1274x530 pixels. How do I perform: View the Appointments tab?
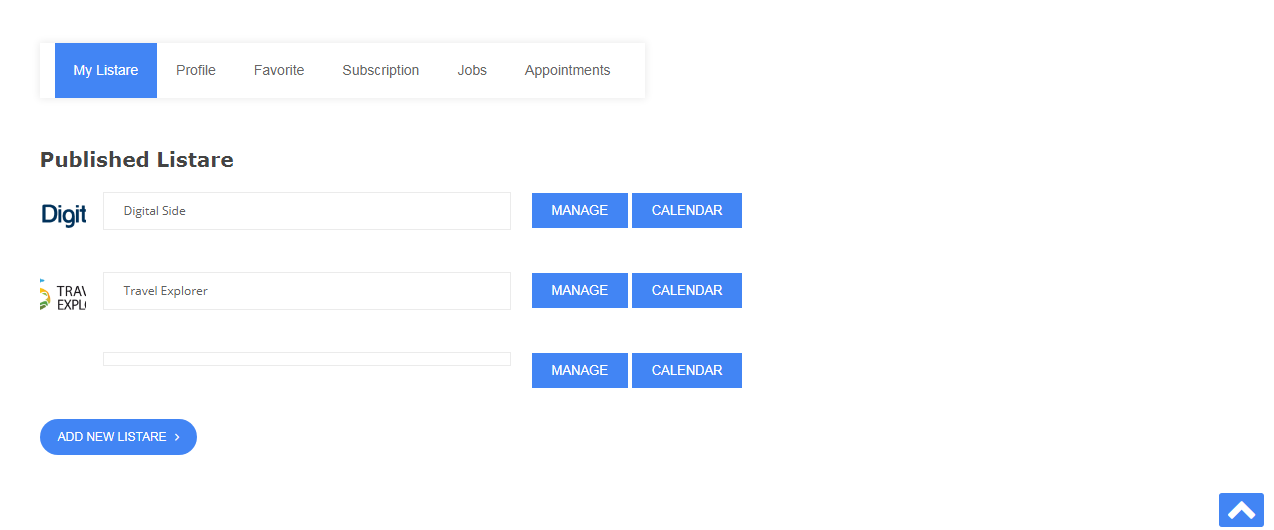pyautogui.click(x=567, y=70)
